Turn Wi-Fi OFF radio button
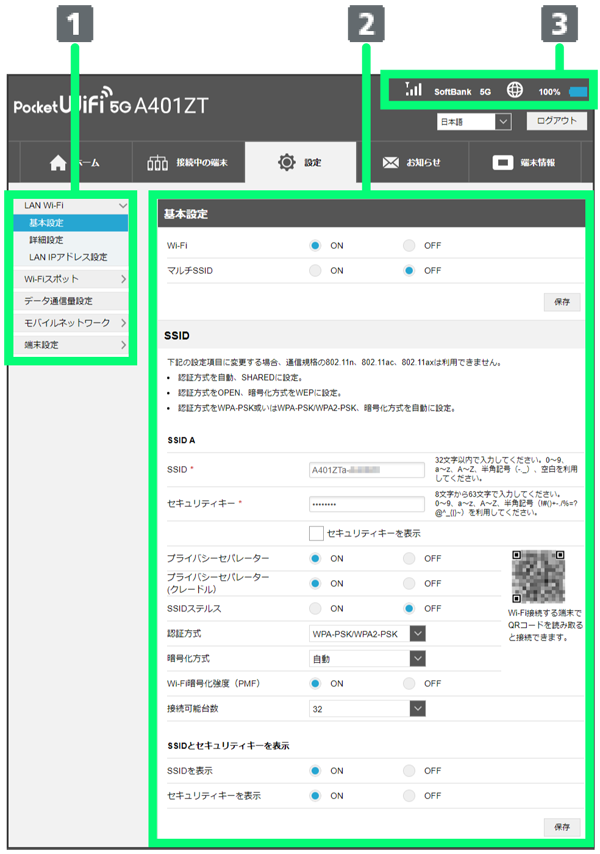The image size is (600, 854). 410,244
